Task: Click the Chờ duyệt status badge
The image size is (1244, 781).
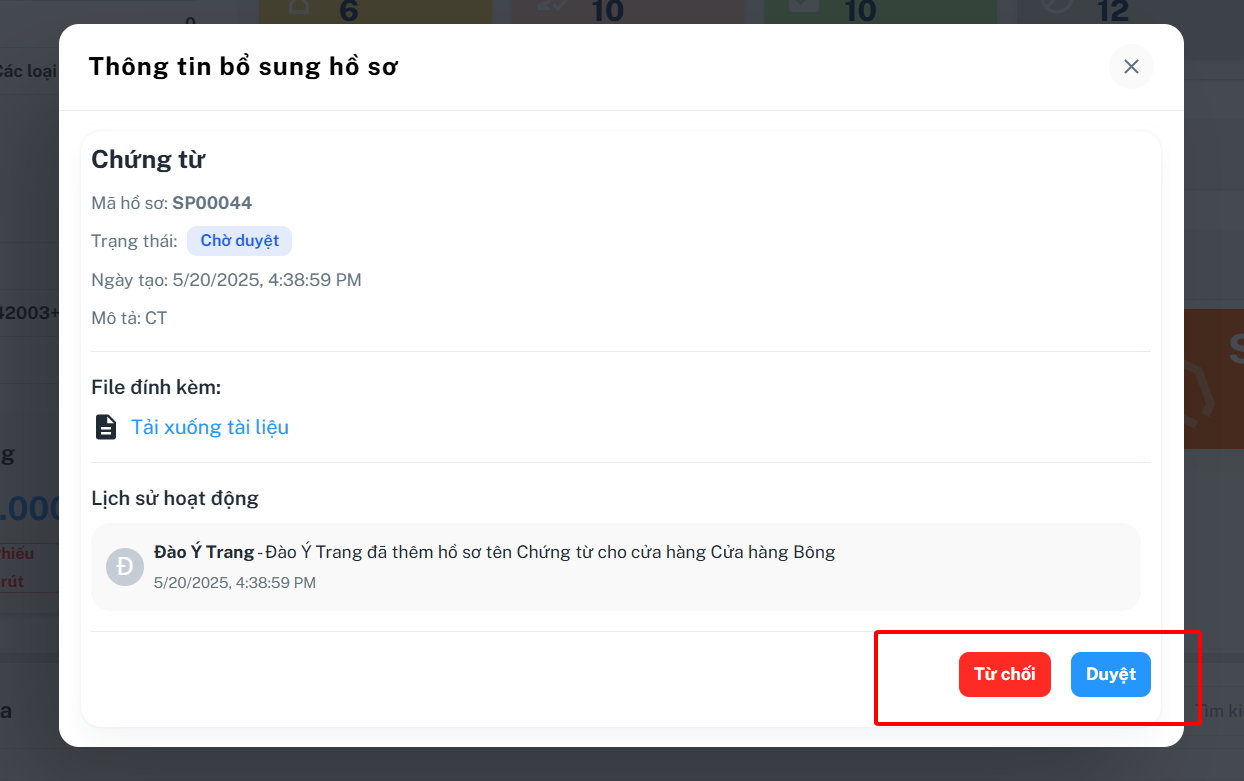Action: (x=240, y=241)
